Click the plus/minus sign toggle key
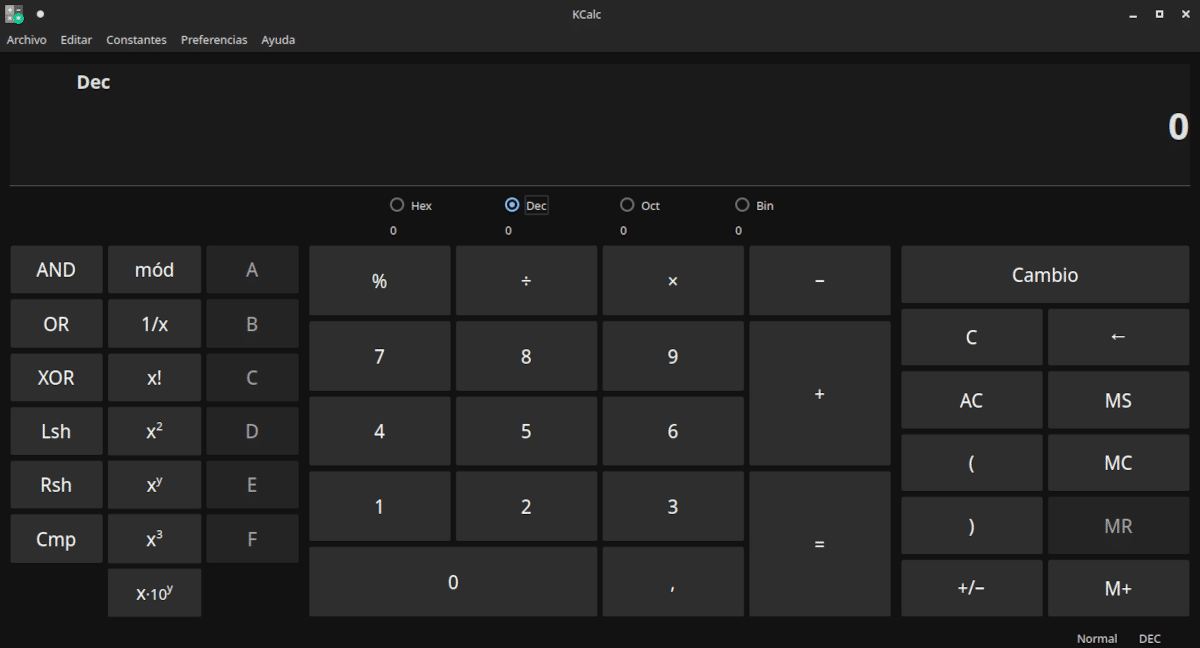Viewport: 1200px width, 648px height. tap(971, 588)
